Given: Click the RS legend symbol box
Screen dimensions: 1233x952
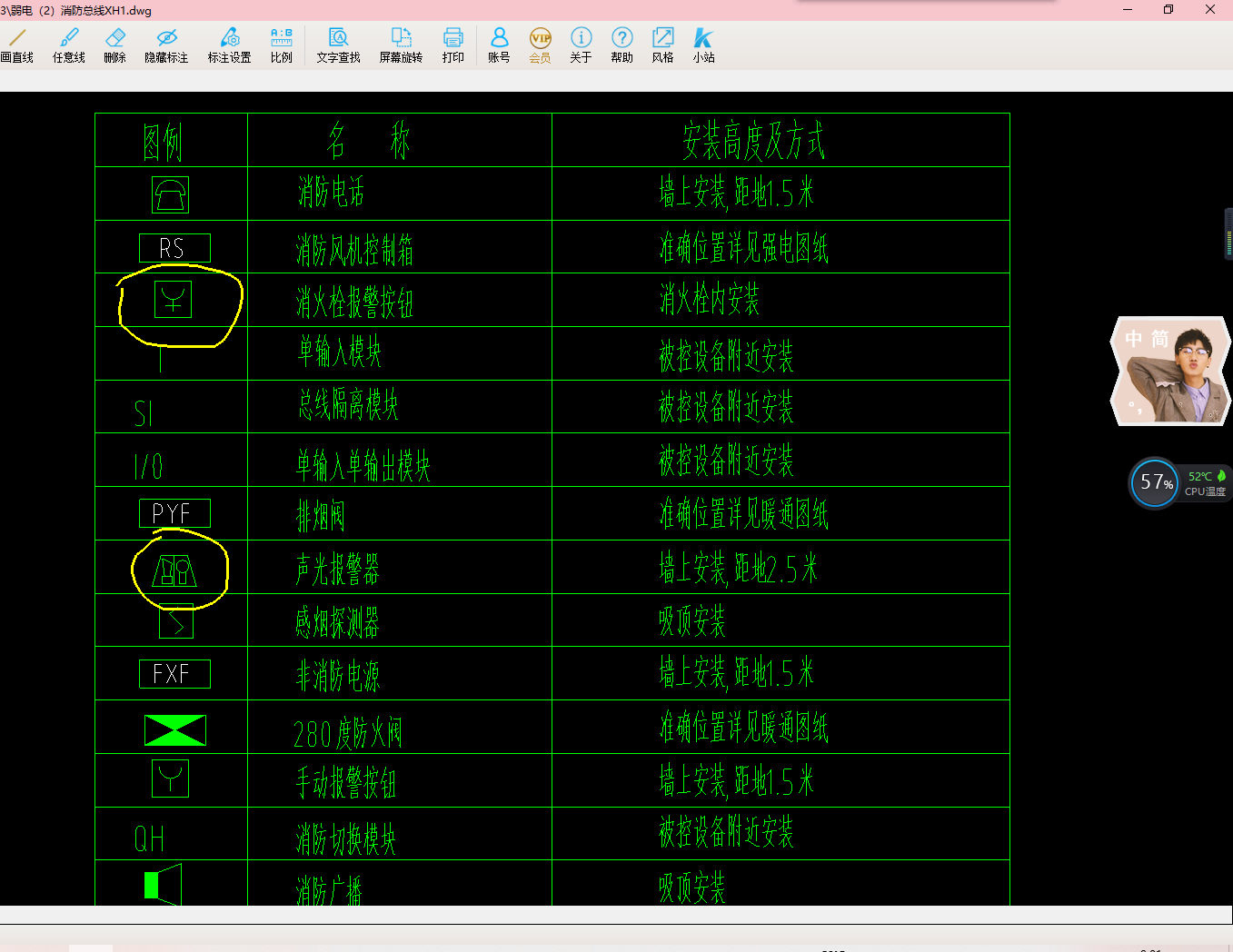Looking at the screenshot, I should click(x=174, y=248).
